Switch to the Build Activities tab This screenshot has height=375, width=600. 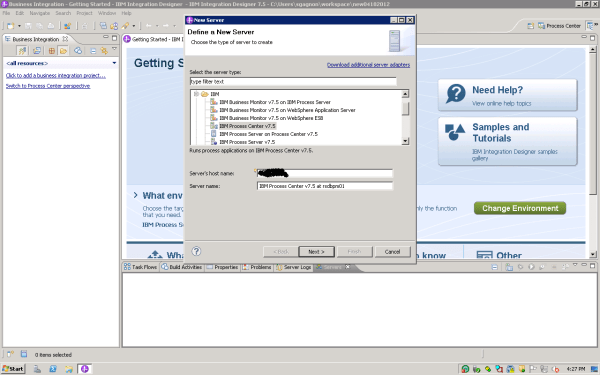pyautogui.click(x=182, y=267)
